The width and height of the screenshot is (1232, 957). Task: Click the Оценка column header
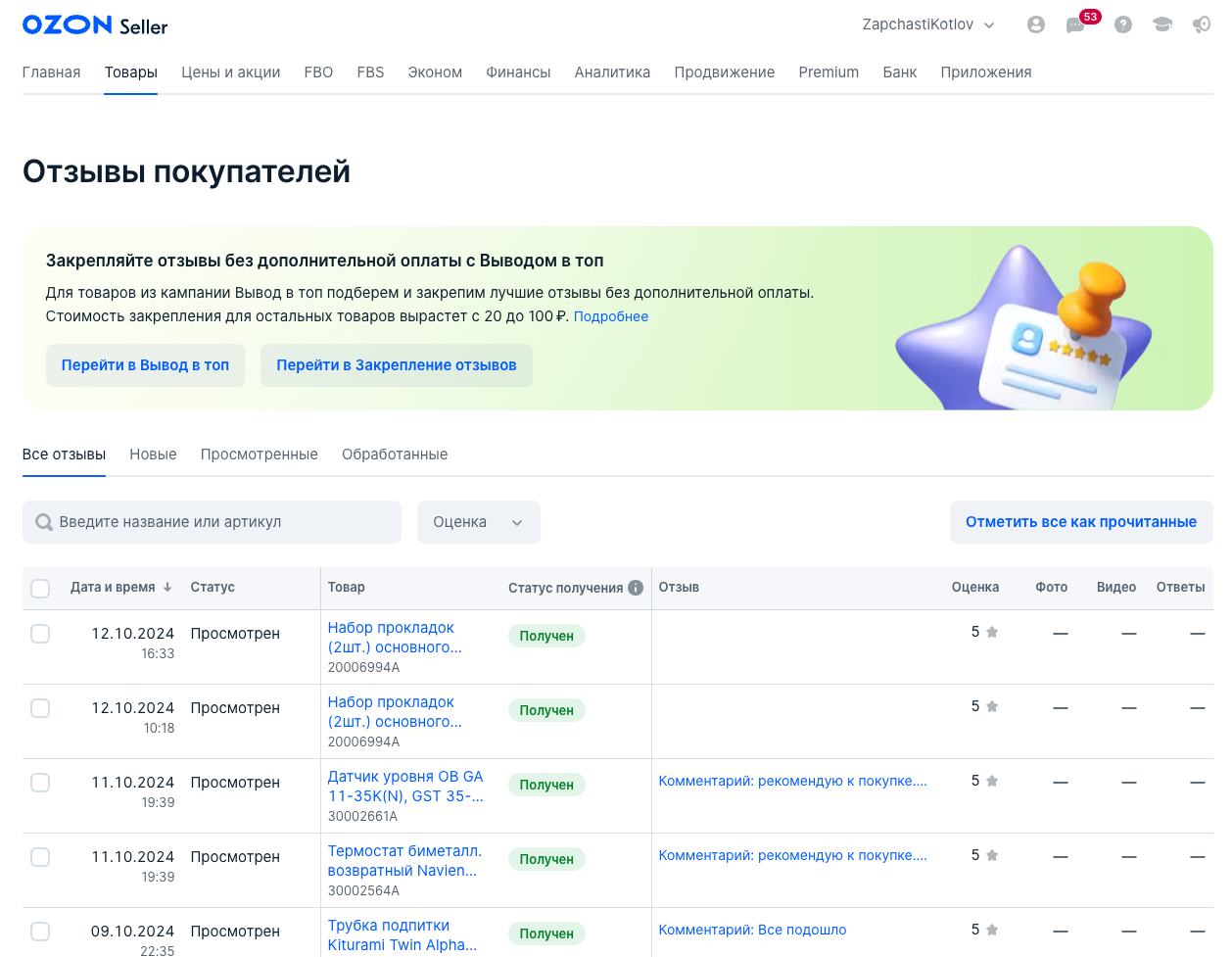[975, 587]
